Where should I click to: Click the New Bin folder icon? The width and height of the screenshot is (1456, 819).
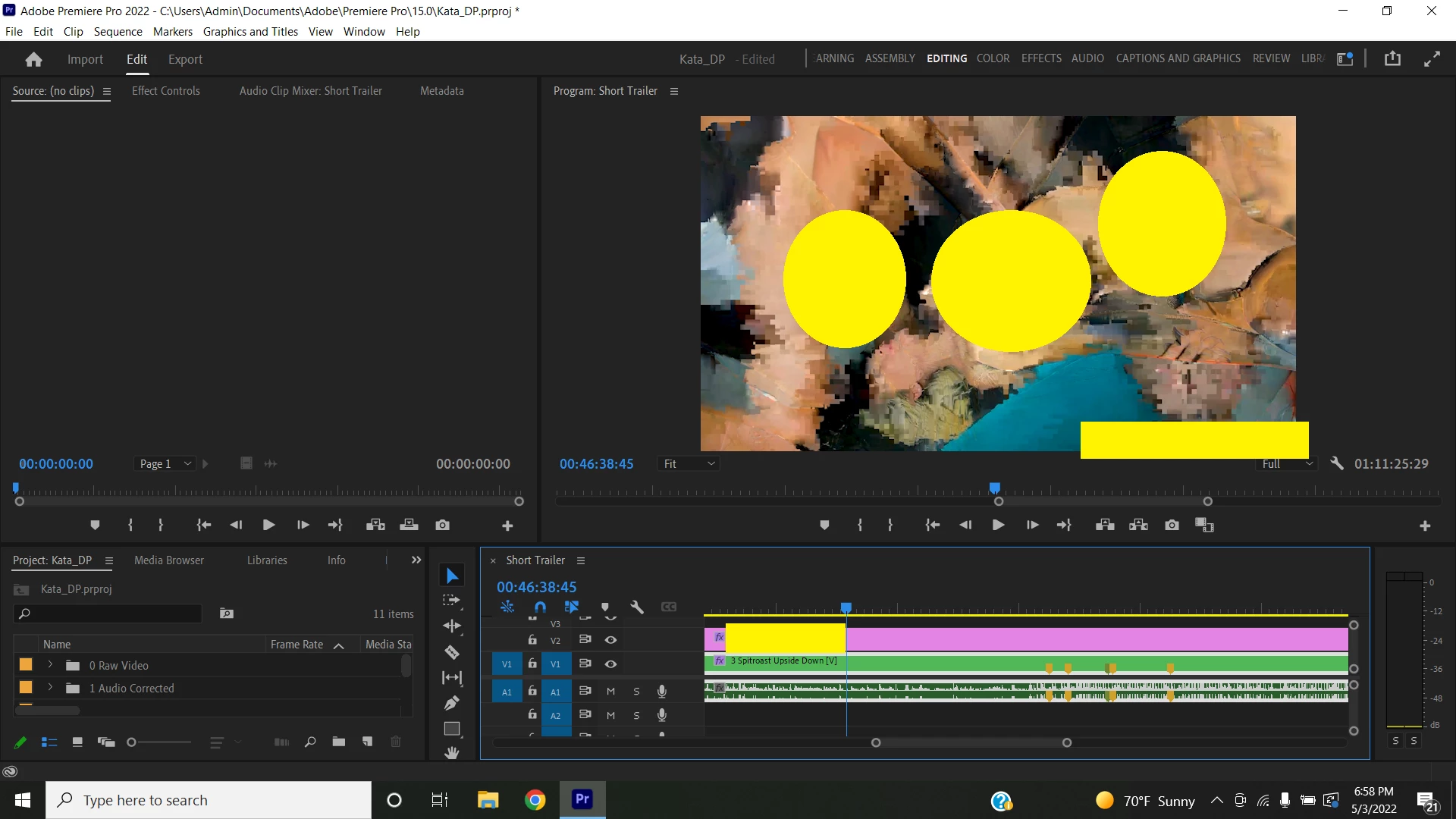(x=338, y=742)
